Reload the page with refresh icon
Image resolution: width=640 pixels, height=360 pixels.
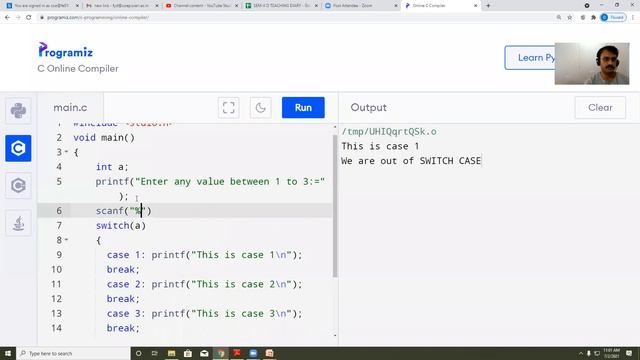click(29, 18)
